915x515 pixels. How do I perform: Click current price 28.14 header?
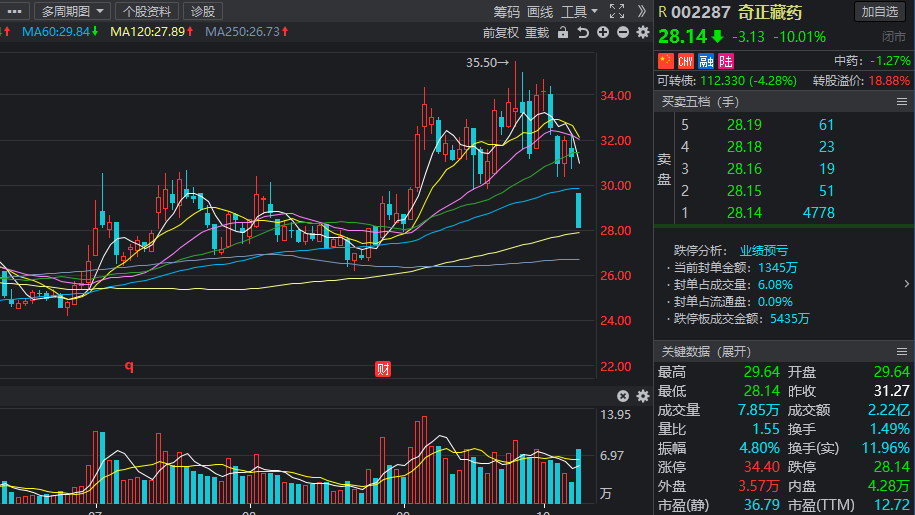682,37
